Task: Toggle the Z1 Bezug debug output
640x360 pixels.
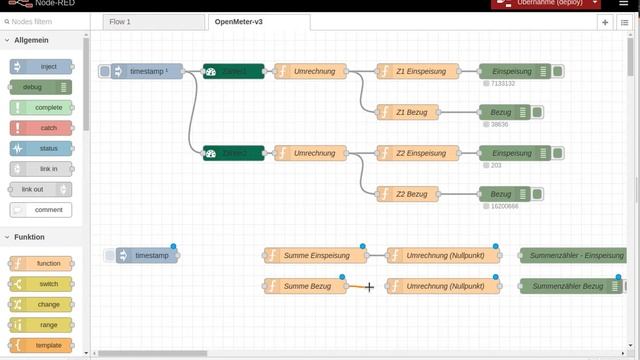Action: pos(537,112)
